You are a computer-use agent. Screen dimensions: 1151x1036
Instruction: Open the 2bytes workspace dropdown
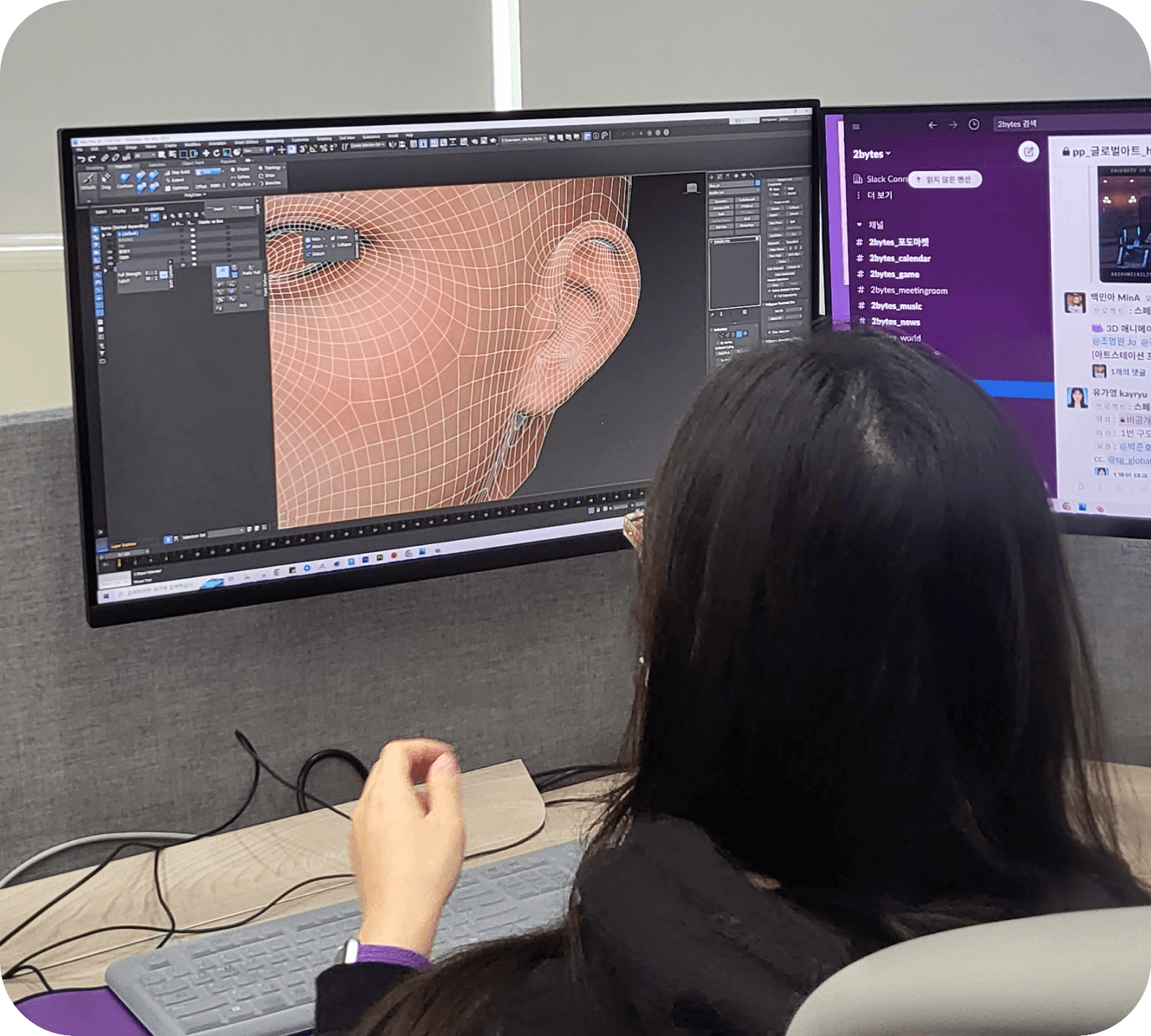(871, 154)
